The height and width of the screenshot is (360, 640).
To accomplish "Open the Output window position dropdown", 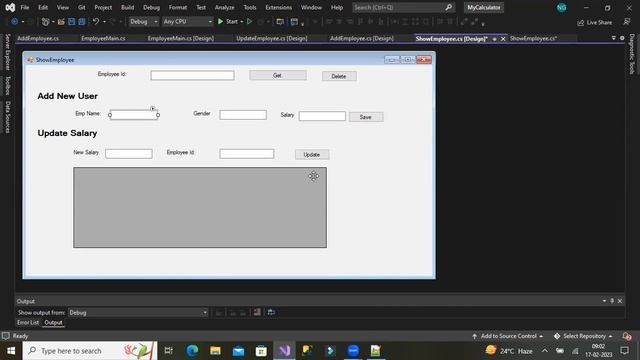I will 604,301.
